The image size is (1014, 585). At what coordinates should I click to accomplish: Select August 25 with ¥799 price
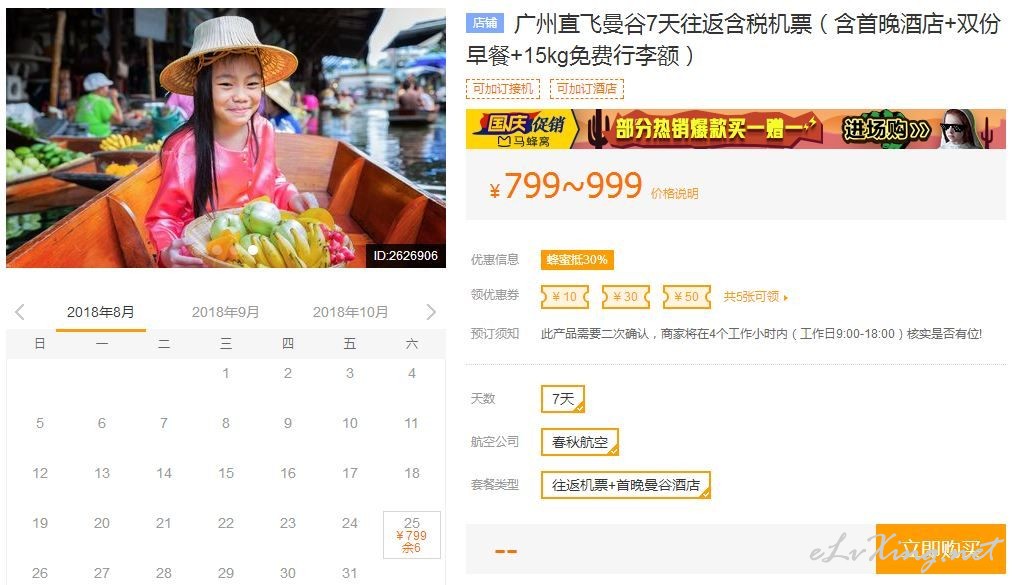(412, 535)
